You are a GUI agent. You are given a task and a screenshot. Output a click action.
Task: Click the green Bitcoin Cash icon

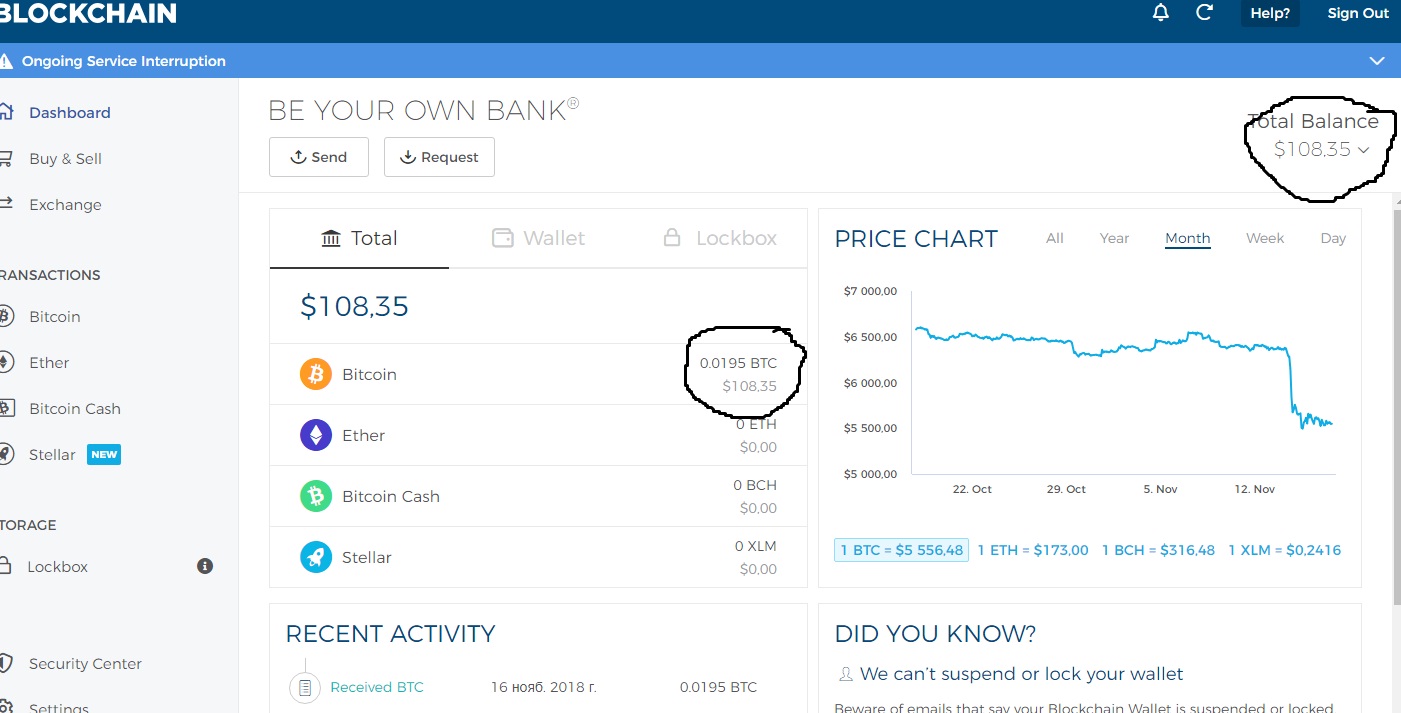pyautogui.click(x=316, y=496)
